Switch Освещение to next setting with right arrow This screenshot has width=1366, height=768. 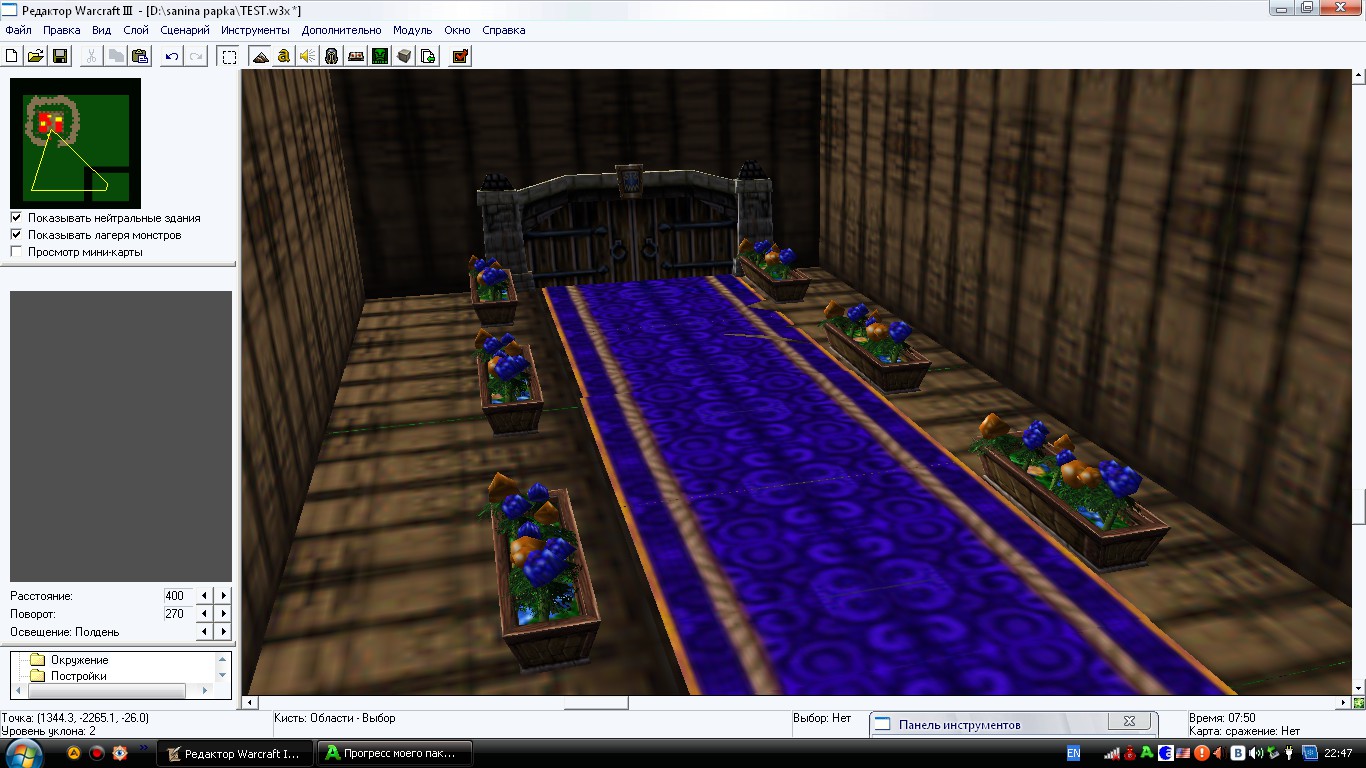pyautogui.click(x=224, y=631)
